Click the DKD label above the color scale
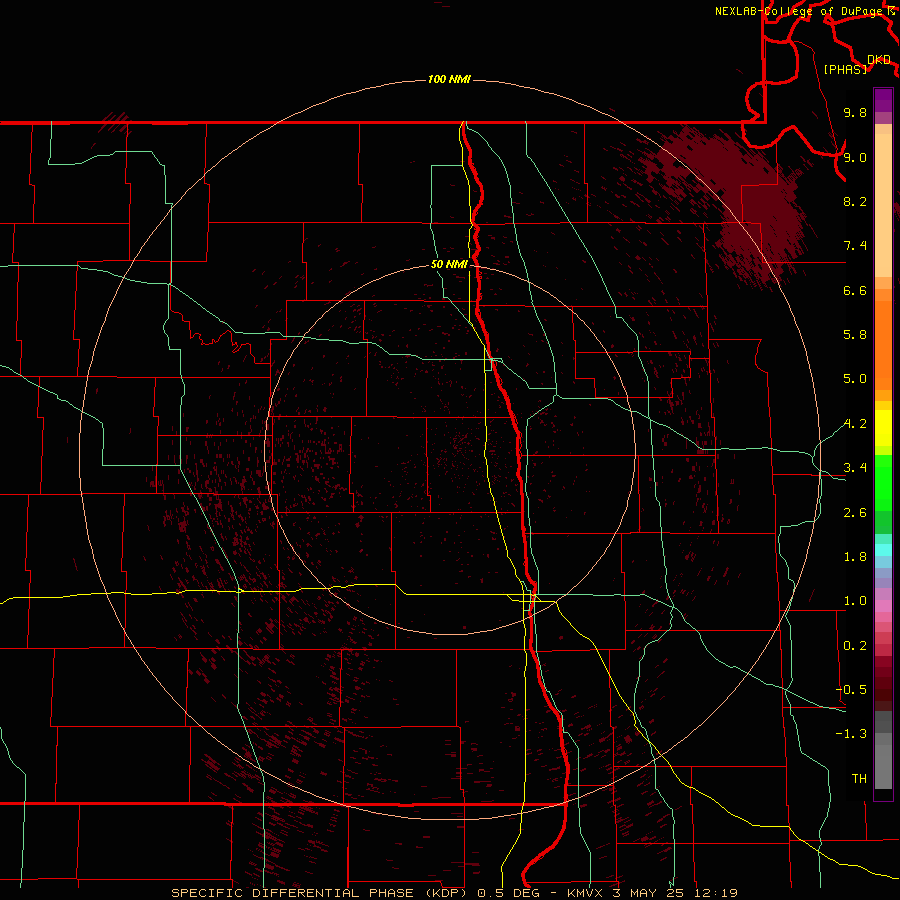The image size is (900, 900). coord(878,59)
